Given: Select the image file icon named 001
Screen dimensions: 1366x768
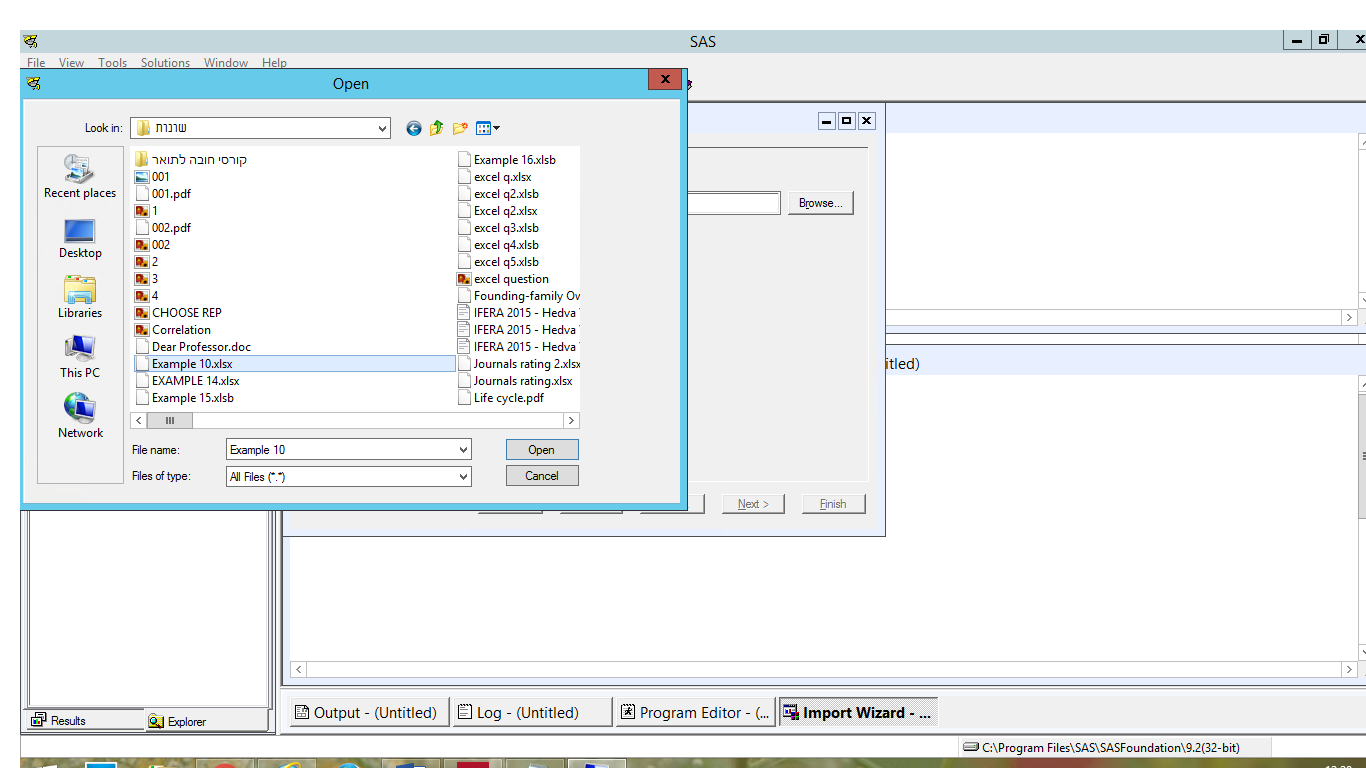Looking at the screenshot, I should (142, 177).
